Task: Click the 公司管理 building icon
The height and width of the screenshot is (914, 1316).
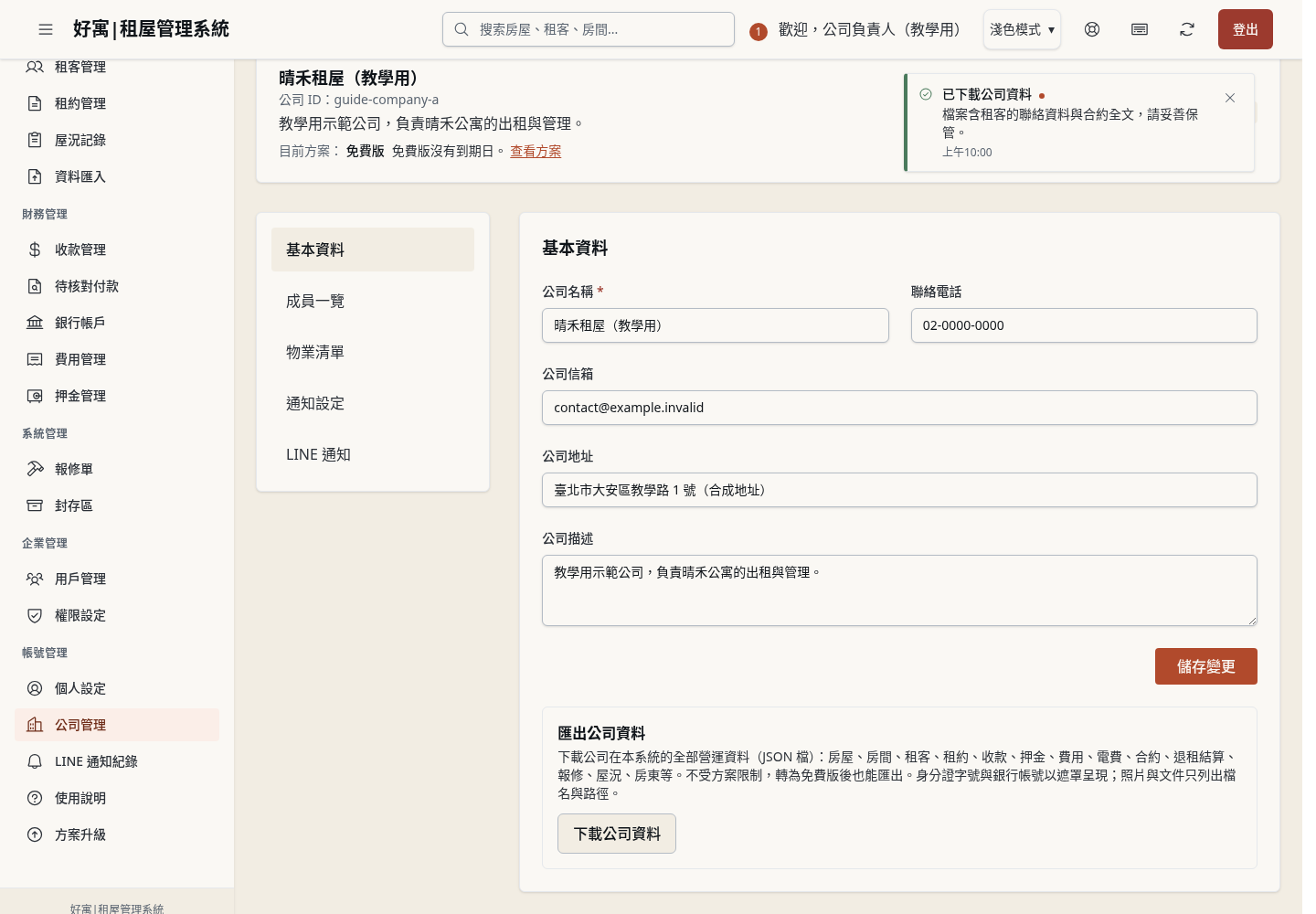Action: click(x=35, y=725)
